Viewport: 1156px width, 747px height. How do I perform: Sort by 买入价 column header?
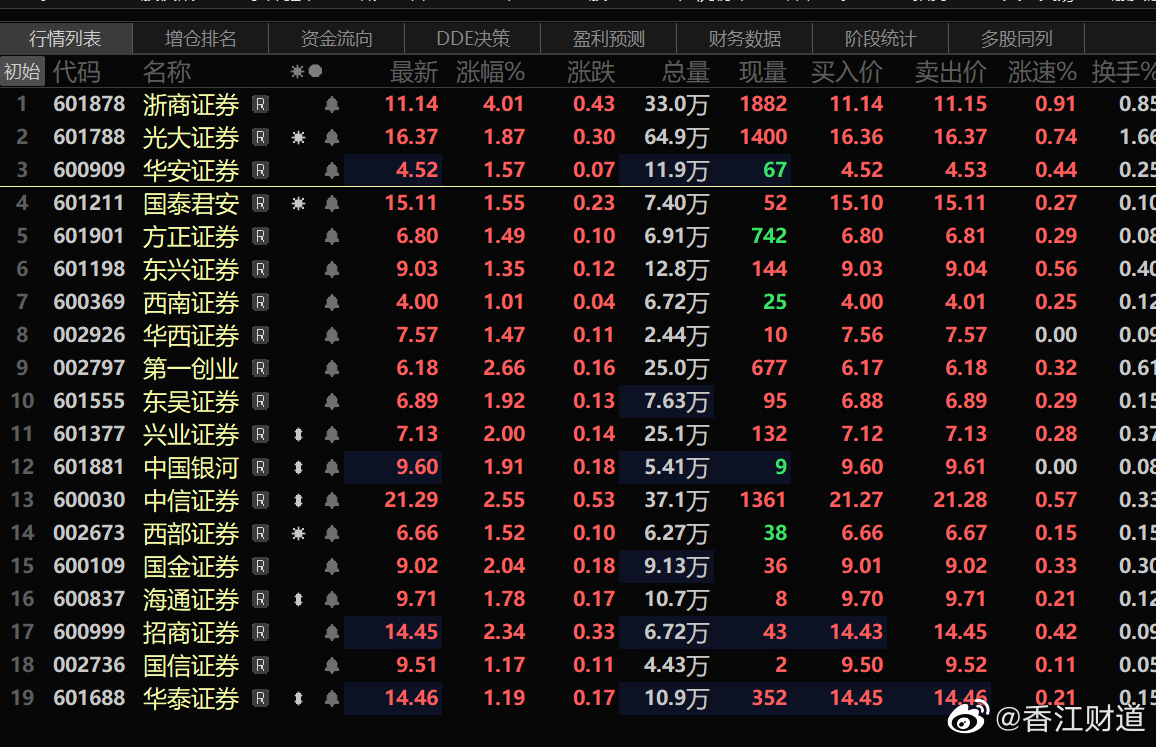(x=846, y=72)
